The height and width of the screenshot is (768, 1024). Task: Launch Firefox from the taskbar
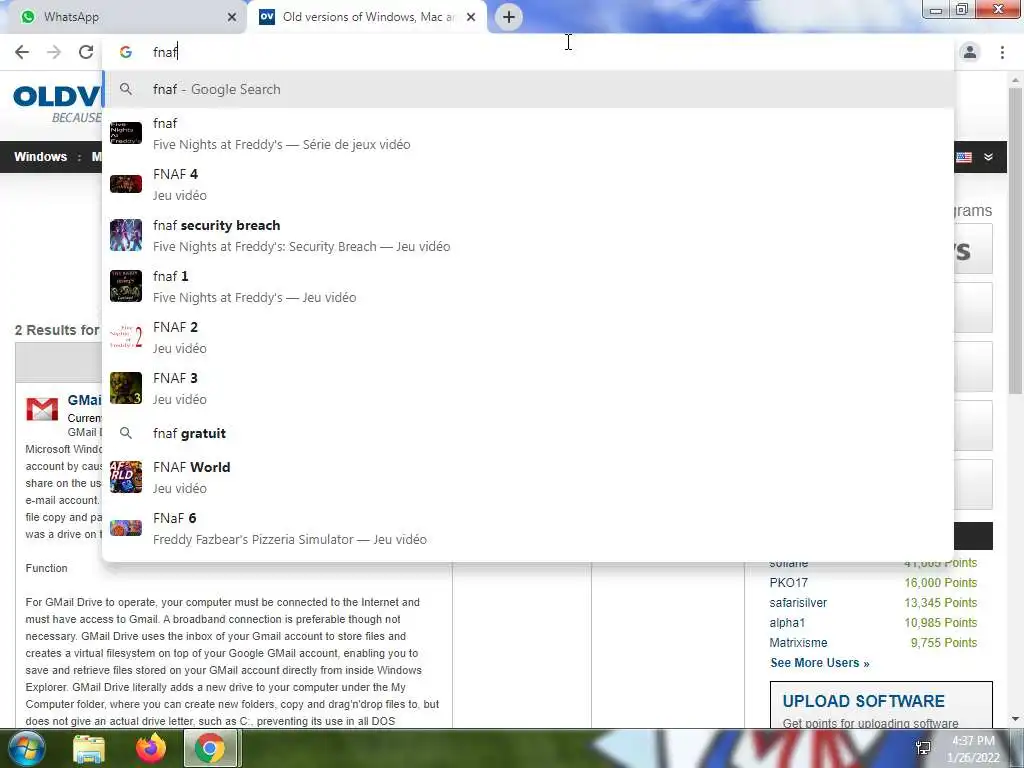point(150,748)
